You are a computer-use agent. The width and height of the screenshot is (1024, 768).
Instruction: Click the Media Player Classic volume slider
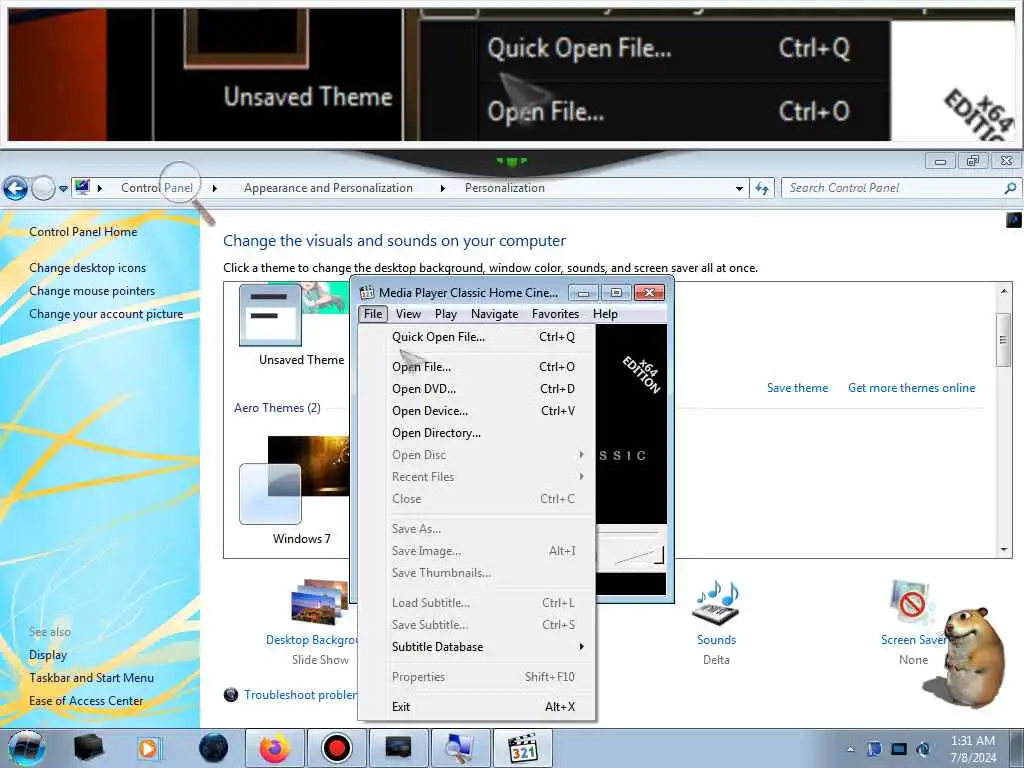pos(638,556)
